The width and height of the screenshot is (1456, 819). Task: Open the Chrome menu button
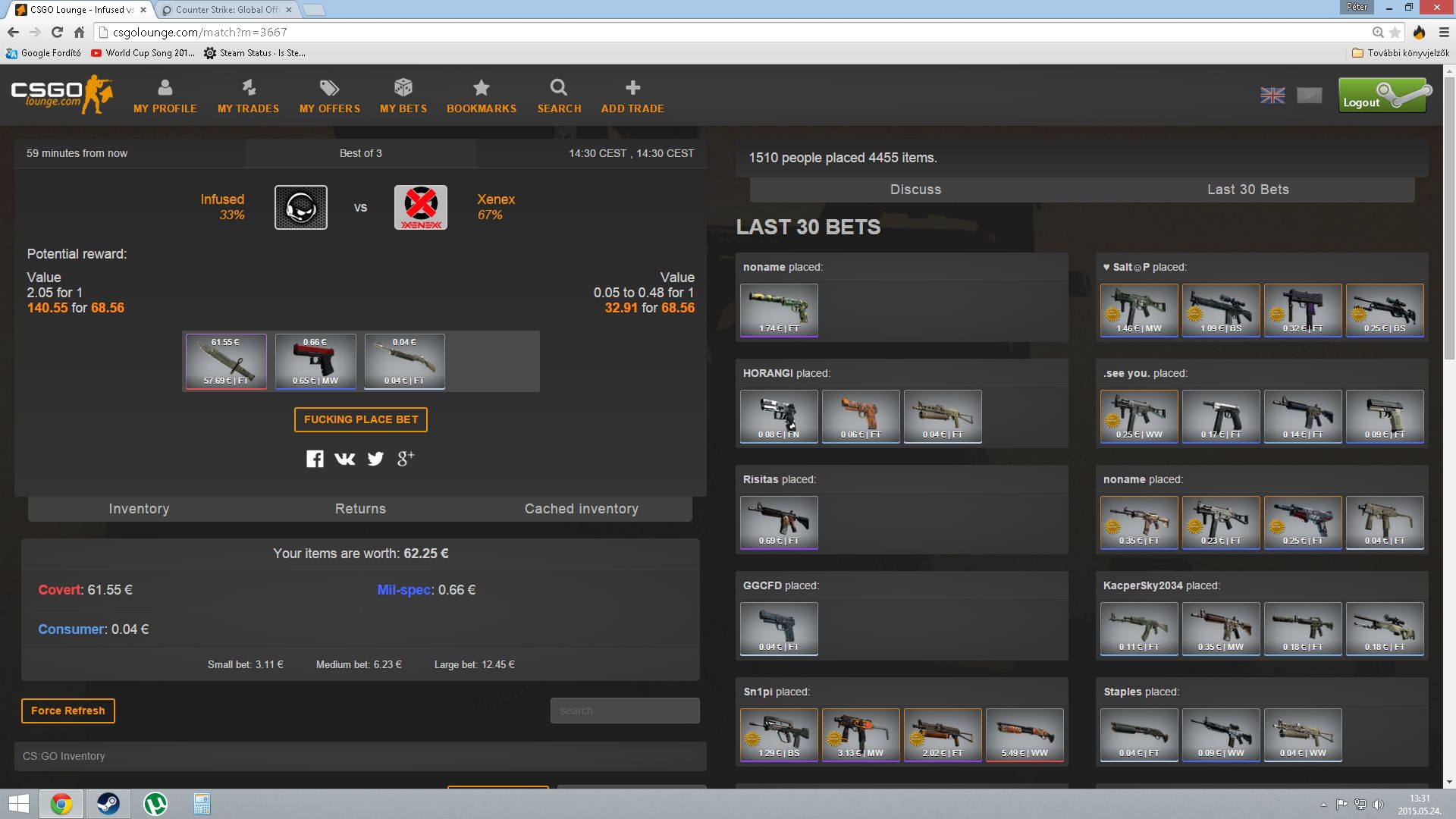pyautogui.click(x=1443, y=32)
